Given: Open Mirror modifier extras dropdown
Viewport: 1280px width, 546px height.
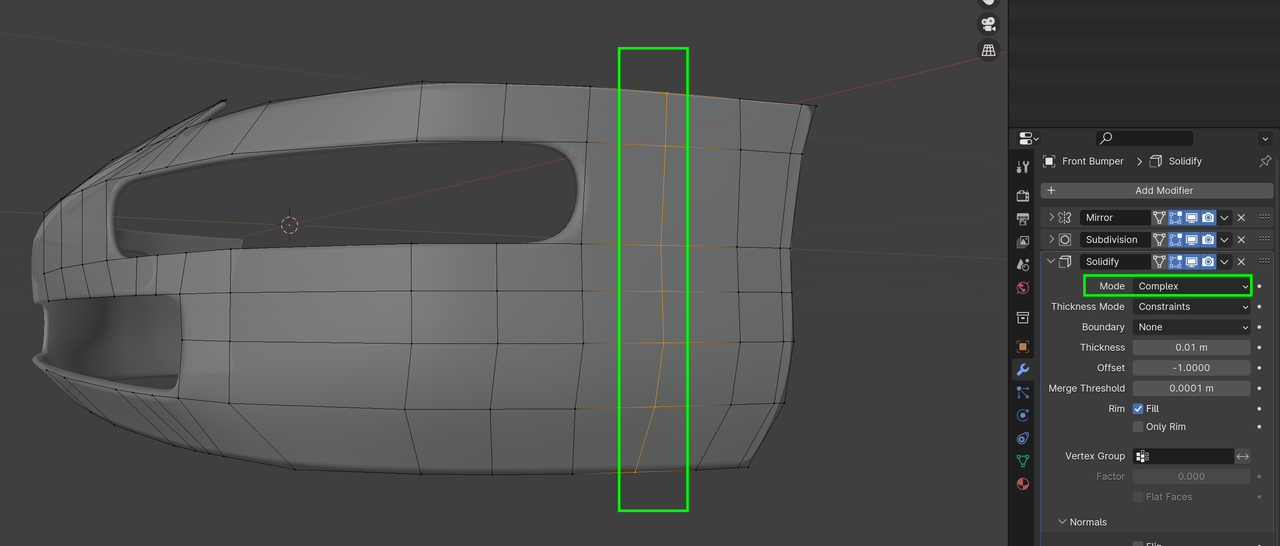Looking at the screenshot, I should [x=1224, y=217].
